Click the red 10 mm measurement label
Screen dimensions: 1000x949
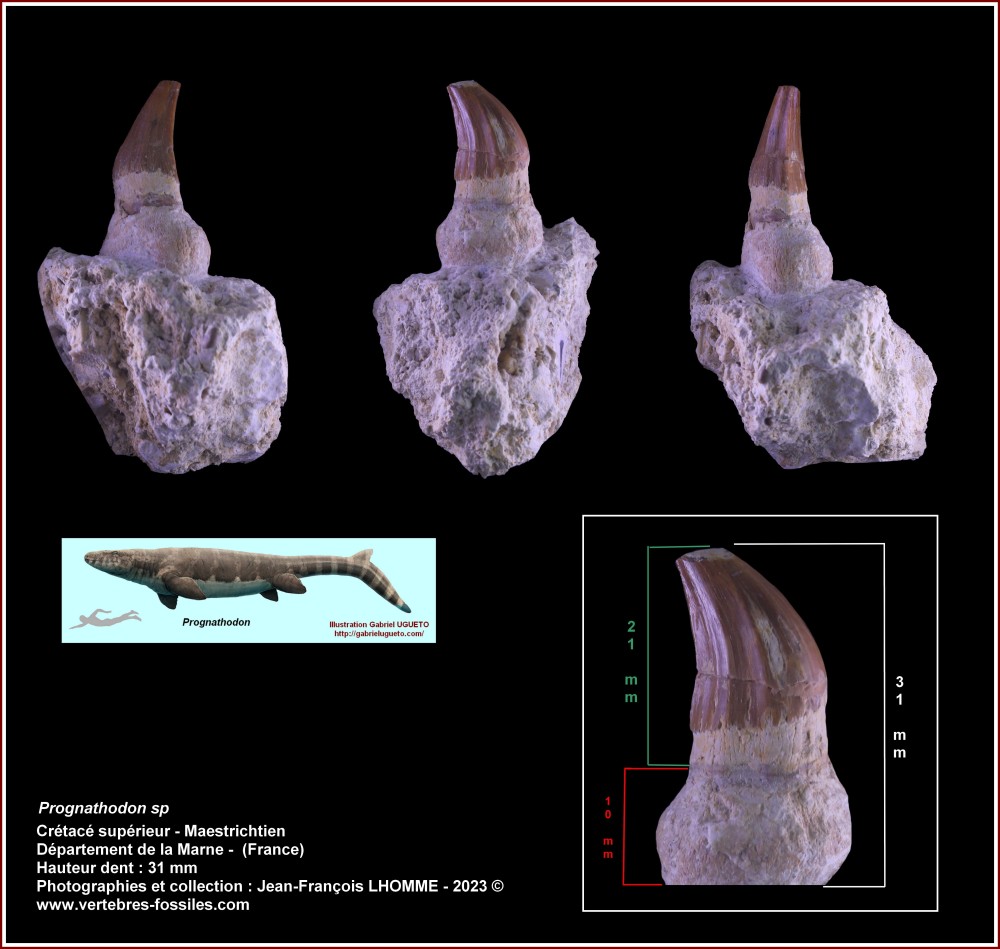[x=606, y=828]
